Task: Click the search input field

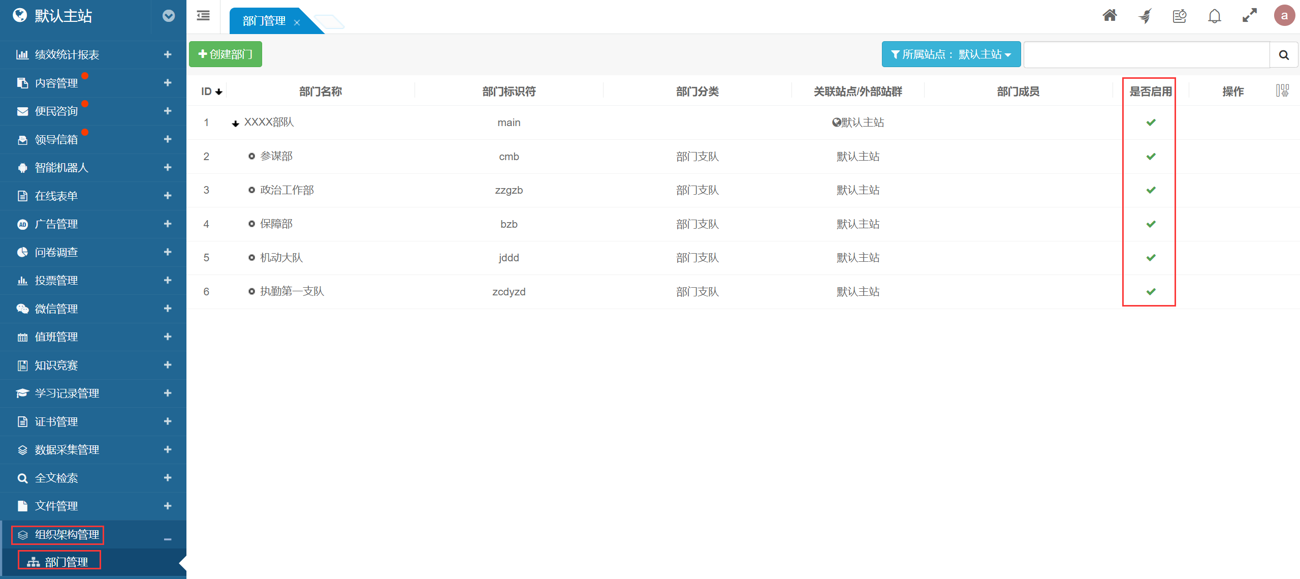Action: [1146, 55]
